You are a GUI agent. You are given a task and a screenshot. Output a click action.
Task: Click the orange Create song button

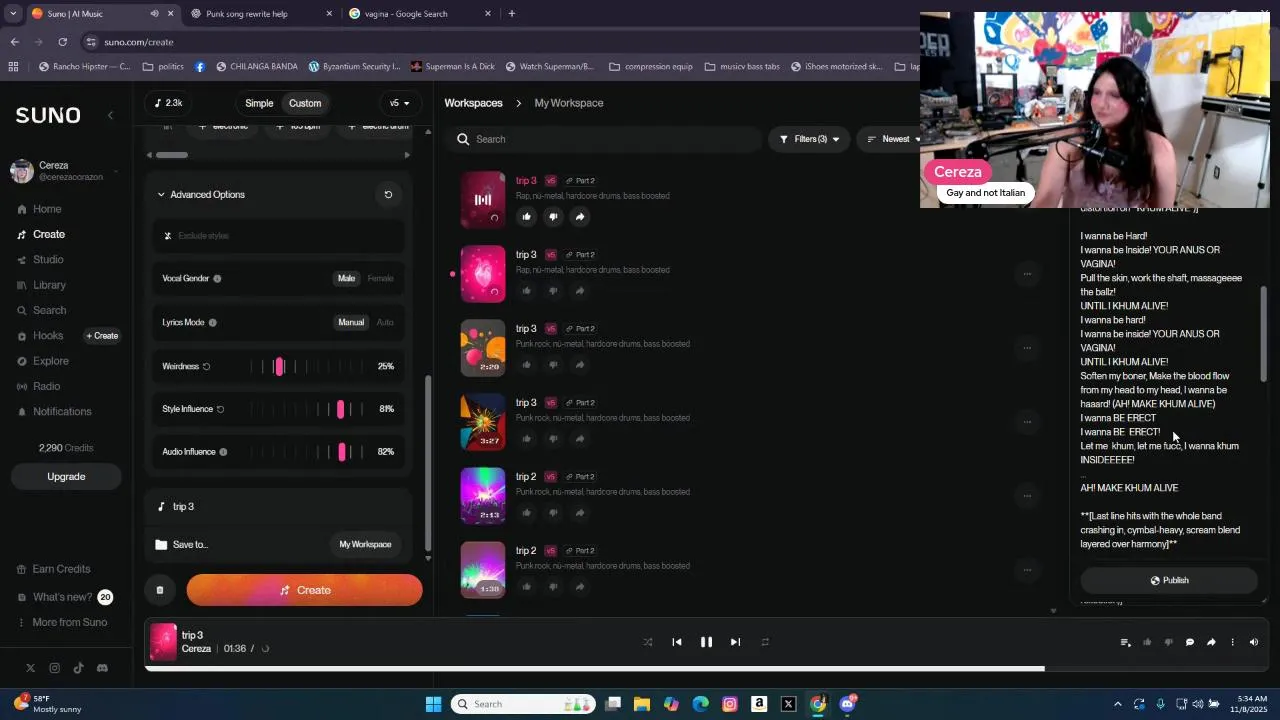[x=304, y=590]
